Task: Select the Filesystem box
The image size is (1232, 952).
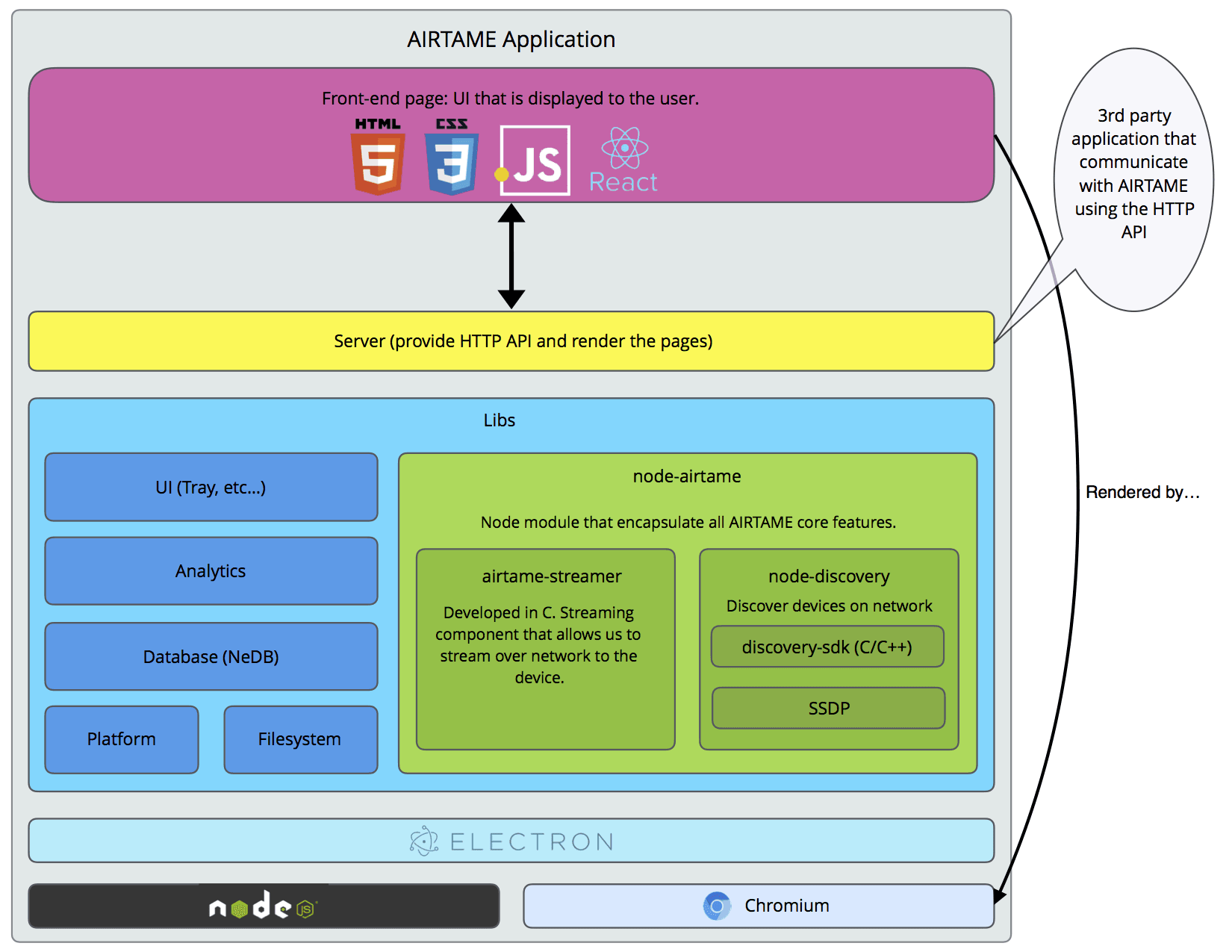Action: (x=301, y=739)
